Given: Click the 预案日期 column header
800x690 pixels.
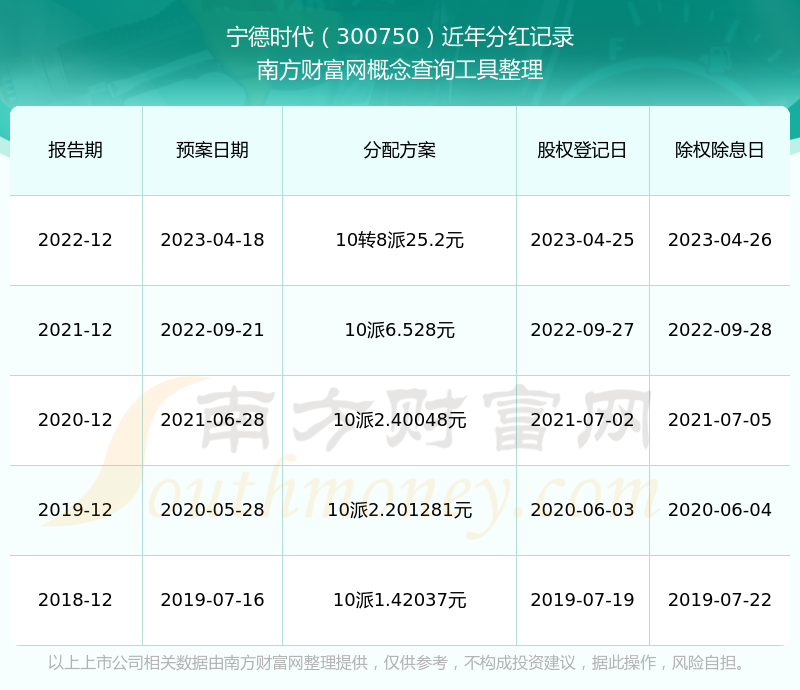Looking at the screenshot, I should click(x=212, y=150).
